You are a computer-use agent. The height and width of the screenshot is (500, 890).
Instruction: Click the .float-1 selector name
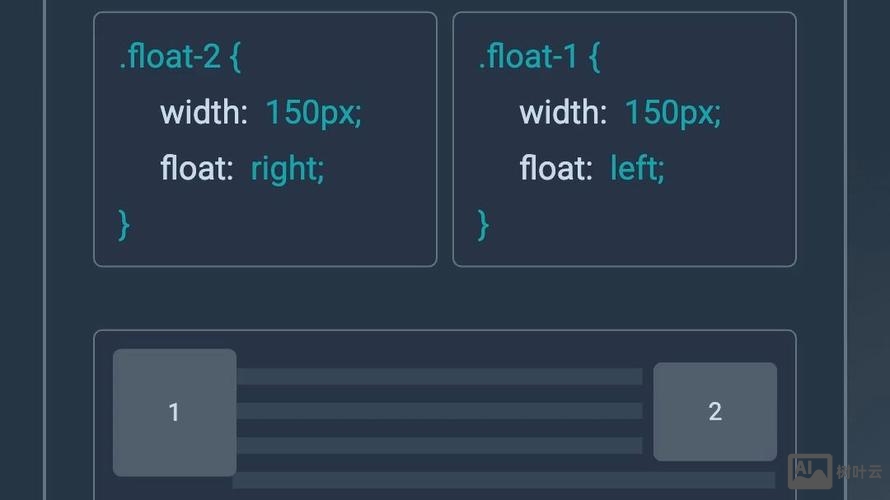[x=528, y=57]
